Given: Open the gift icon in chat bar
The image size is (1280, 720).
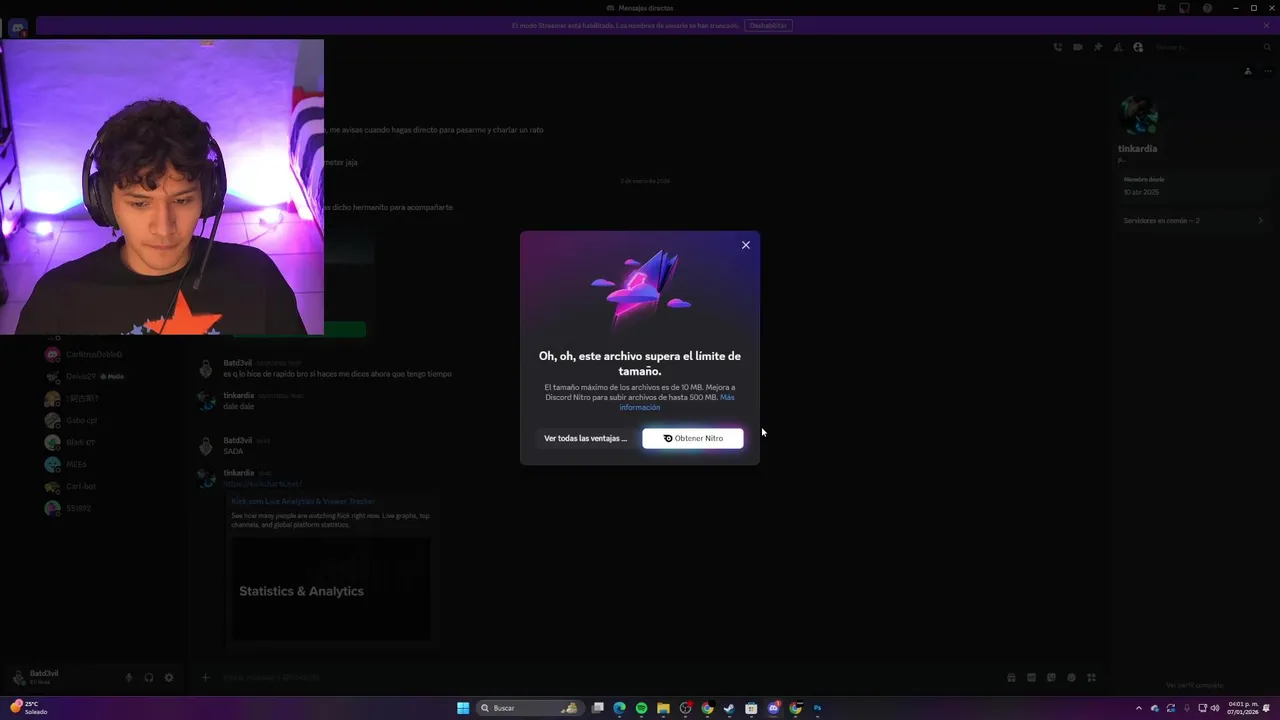Looking at the screenshot, I should [x=1011, y=677].
